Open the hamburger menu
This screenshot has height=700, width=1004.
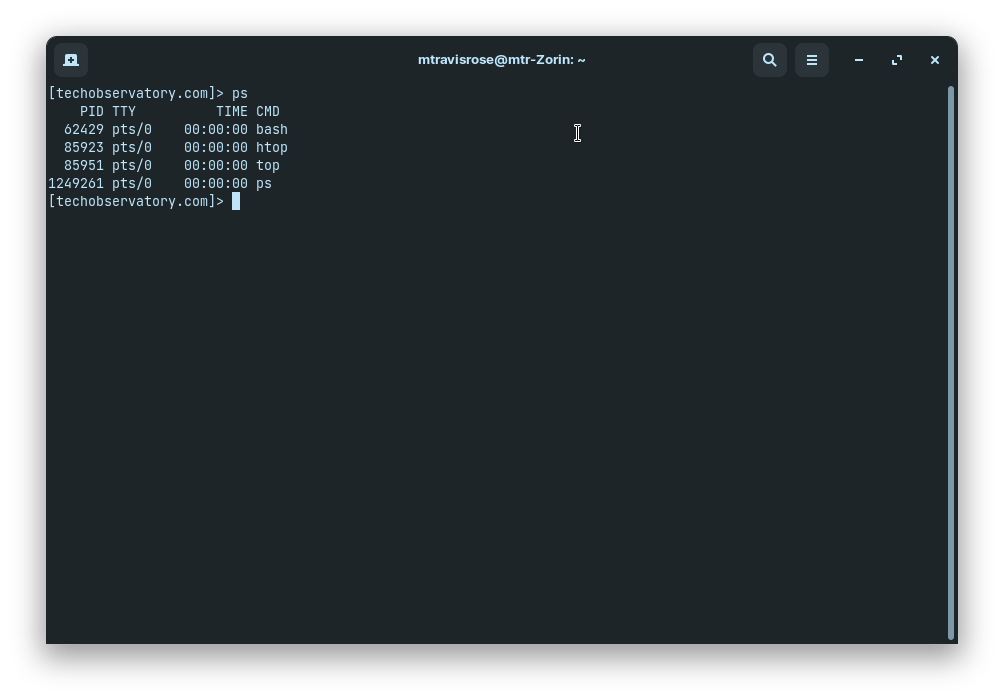[x=812, y=60]
